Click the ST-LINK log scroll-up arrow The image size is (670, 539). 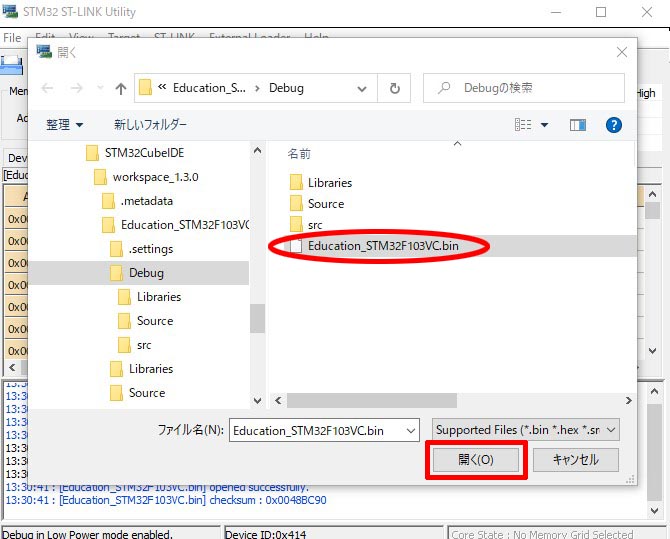point(654,391)
